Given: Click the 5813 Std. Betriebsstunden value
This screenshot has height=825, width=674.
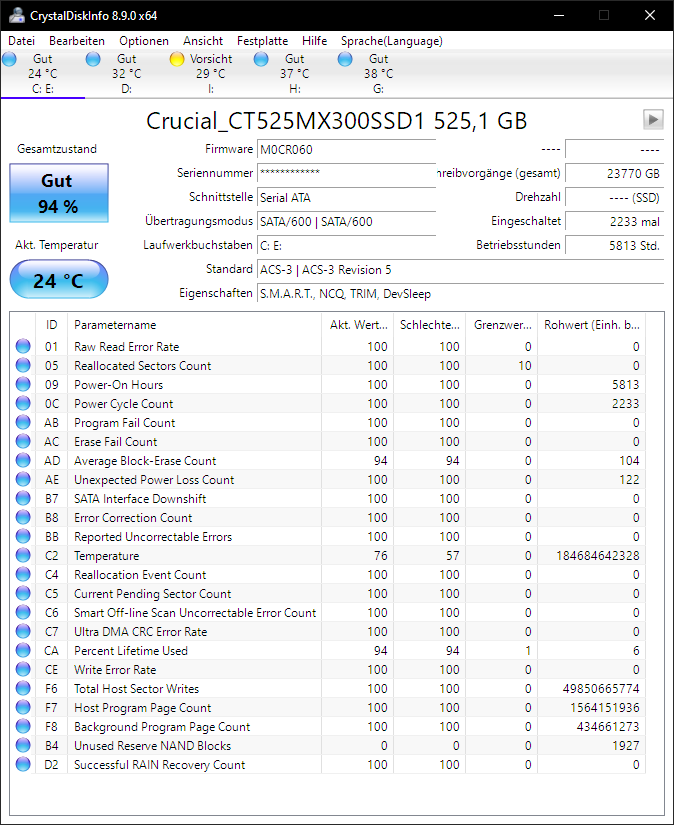Looking at the screenshot, I should (615, 245).
